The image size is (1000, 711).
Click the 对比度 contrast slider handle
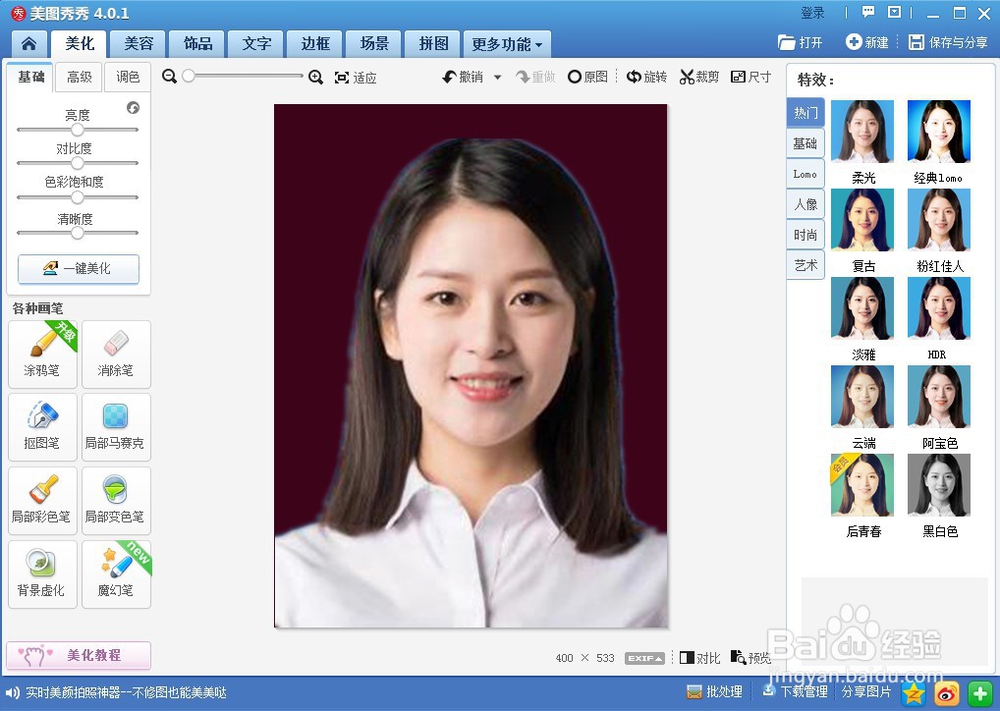77,163
